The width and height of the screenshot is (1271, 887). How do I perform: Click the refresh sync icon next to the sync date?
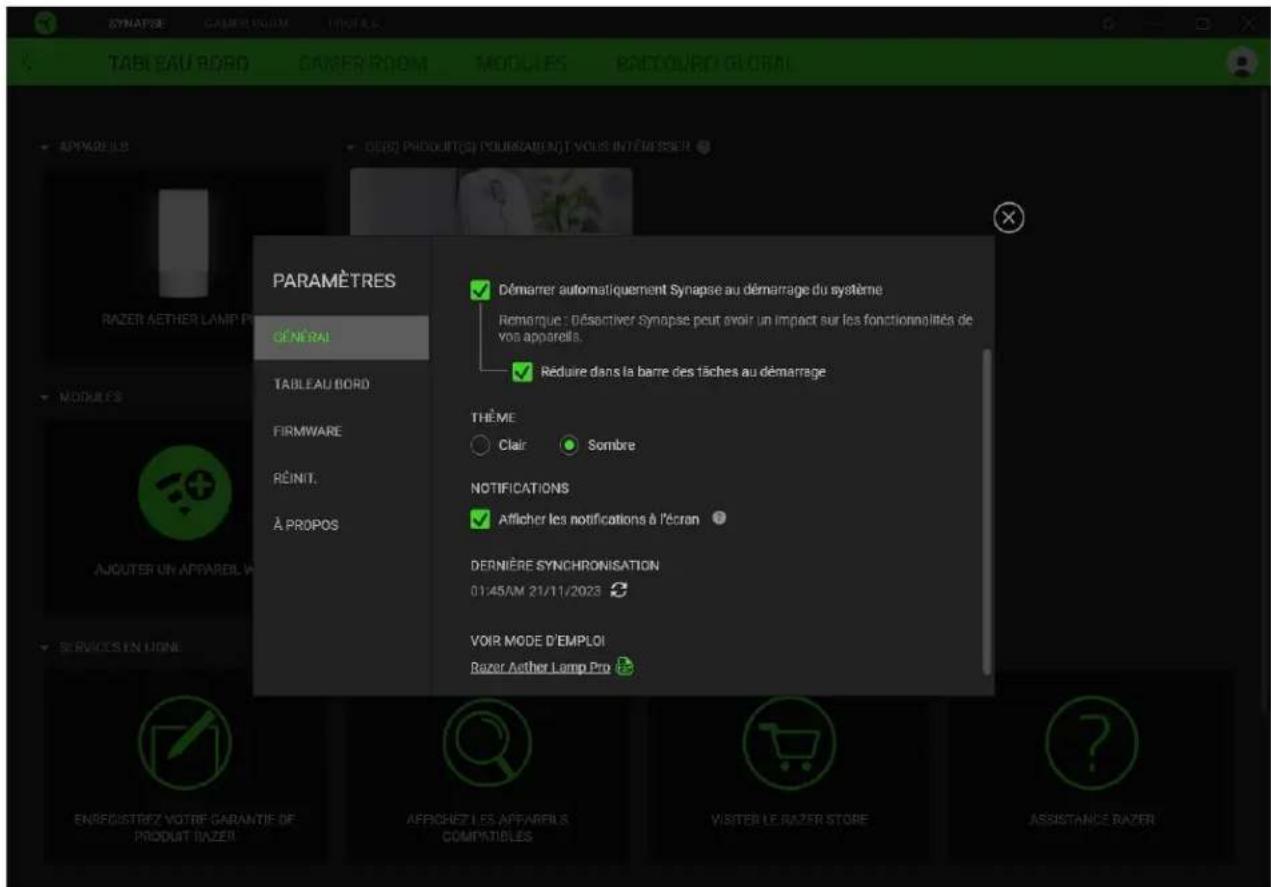click(619, 591)
